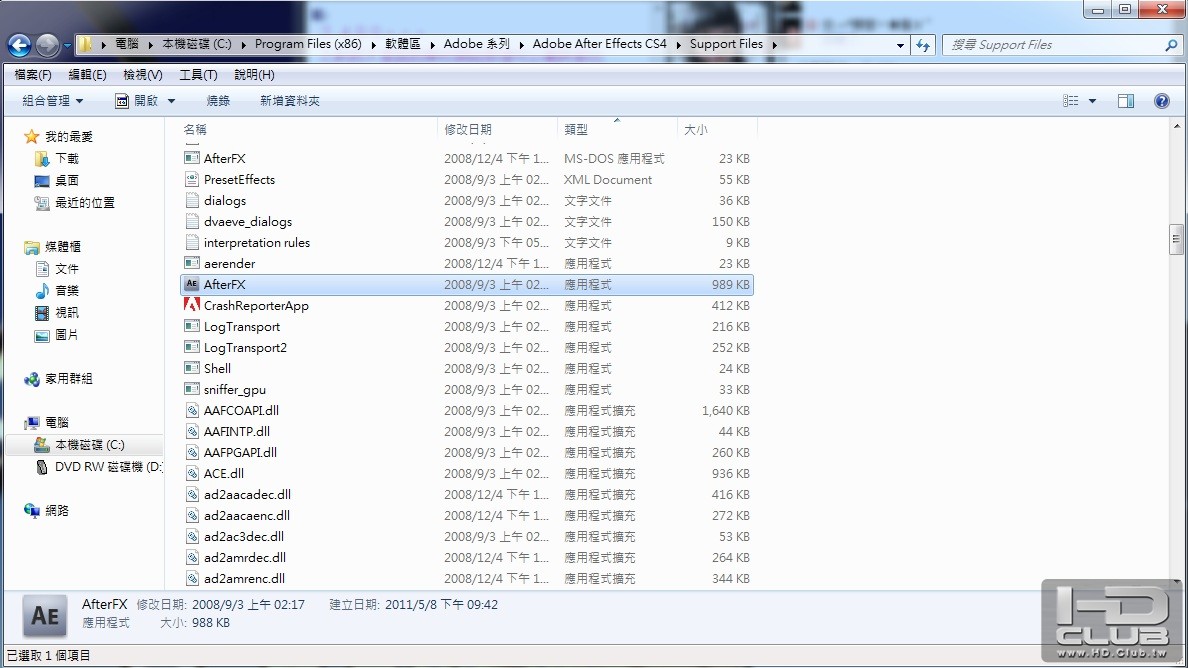Sort files by the 修改日期 column header
1188x668 pixels.
pyautogui.click(x=497, y=130)
